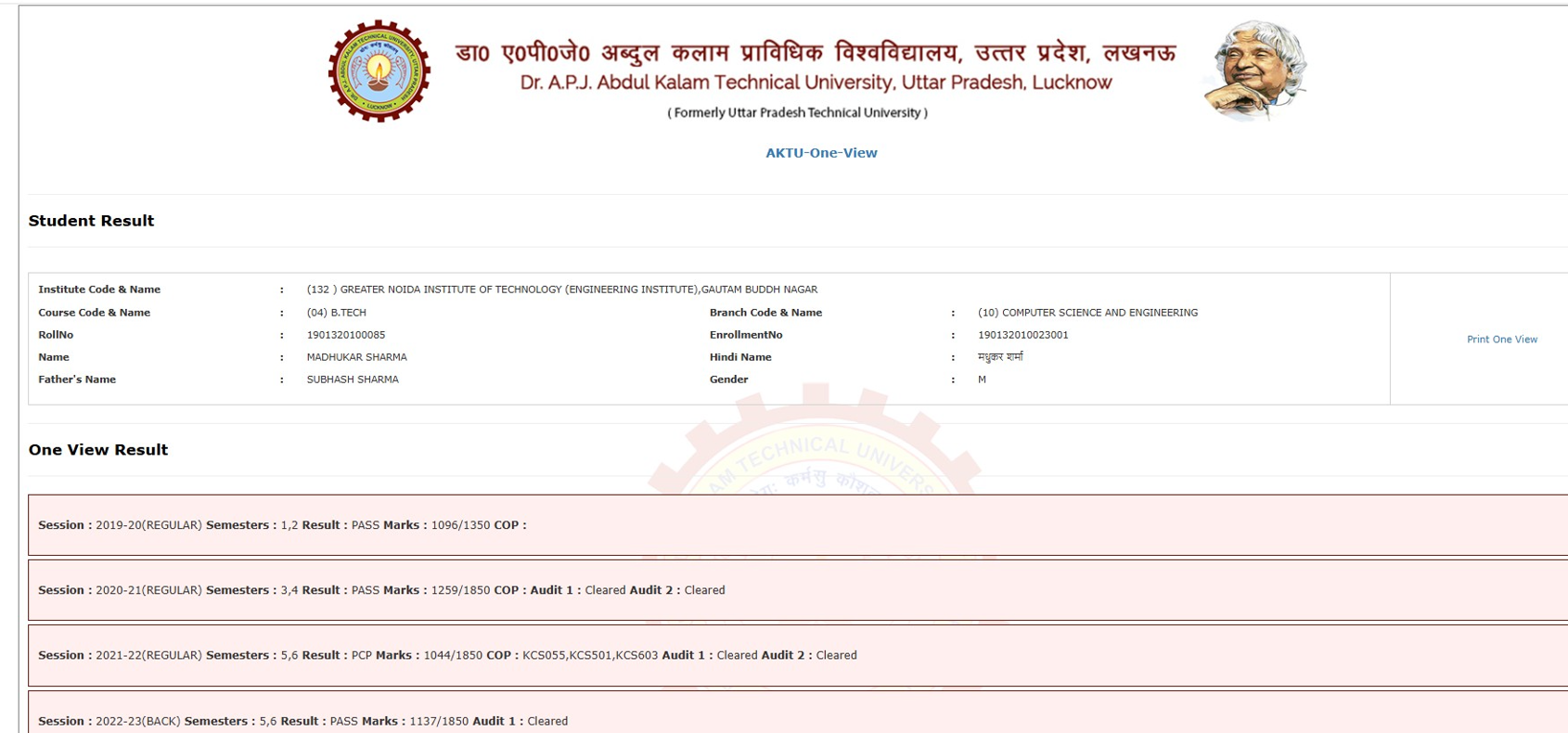
Task: Click the KCS055,KCS501,KCS603 COP codes
Action: coord(589,655)
